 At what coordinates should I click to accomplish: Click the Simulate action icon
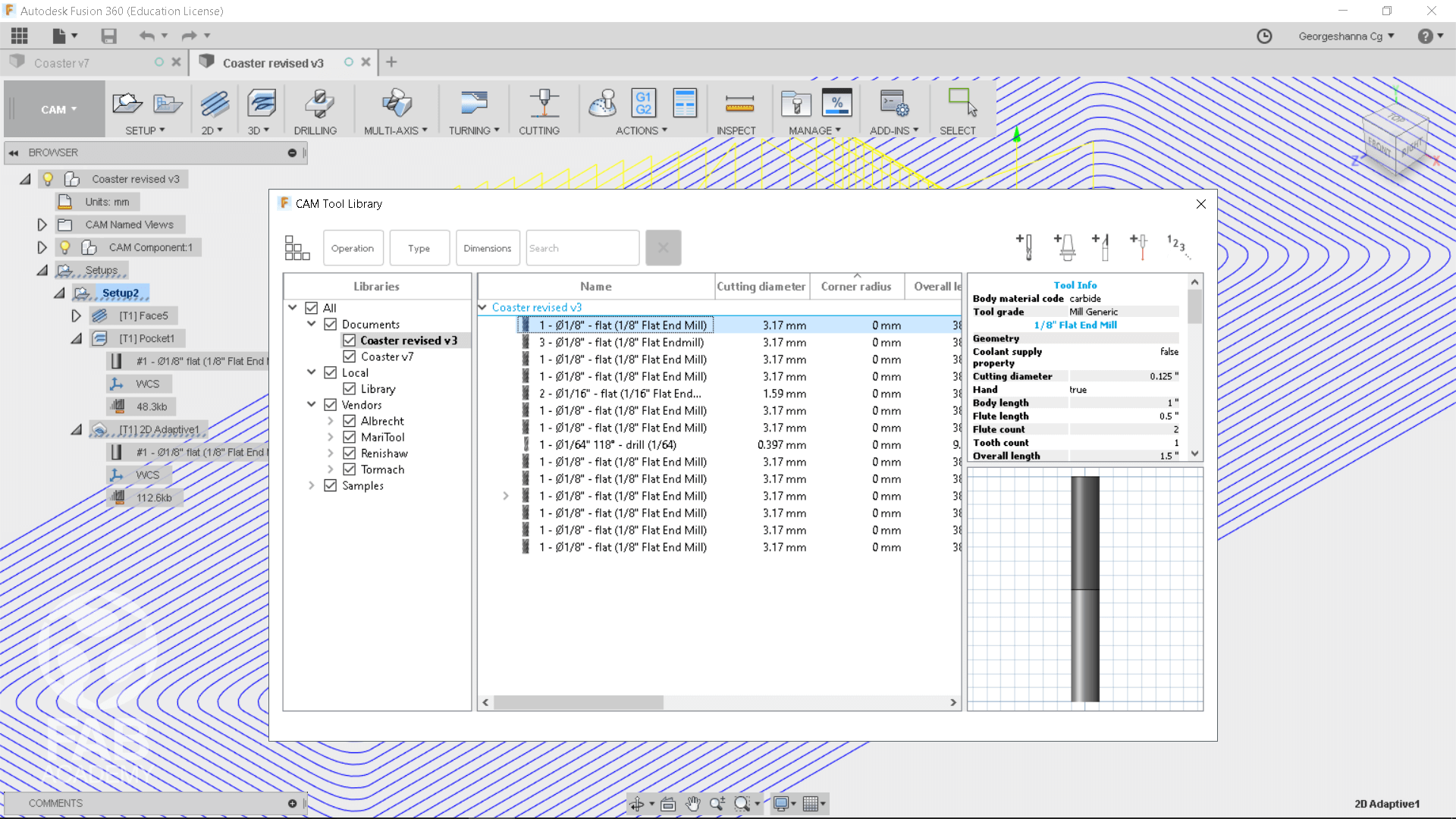click(x=603, y=104)
